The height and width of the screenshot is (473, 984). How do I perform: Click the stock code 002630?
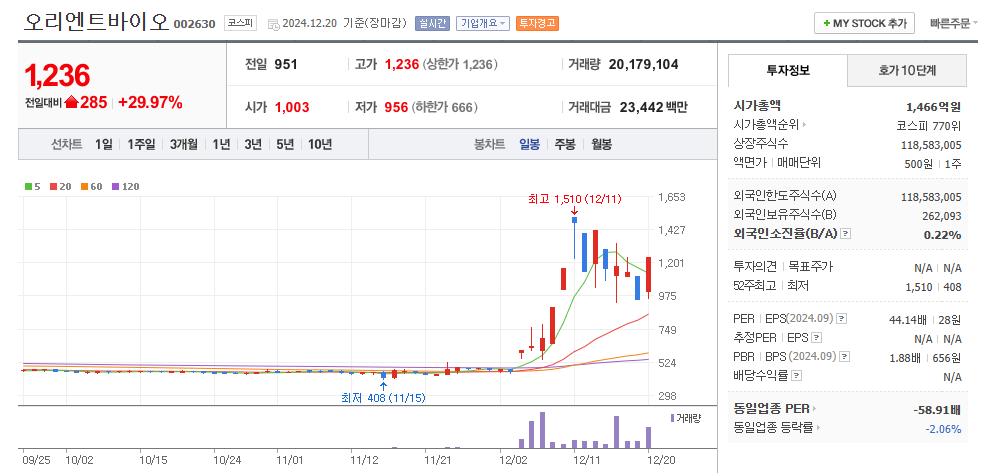coord(194,24)
